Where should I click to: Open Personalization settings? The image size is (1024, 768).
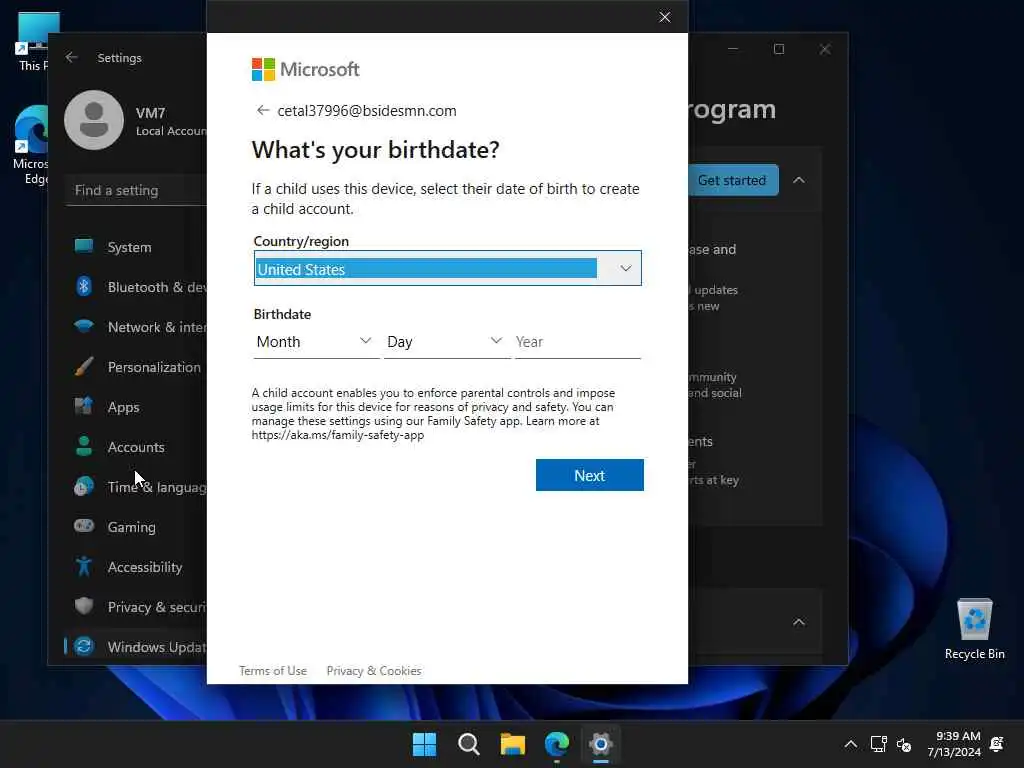coord(136,367)
